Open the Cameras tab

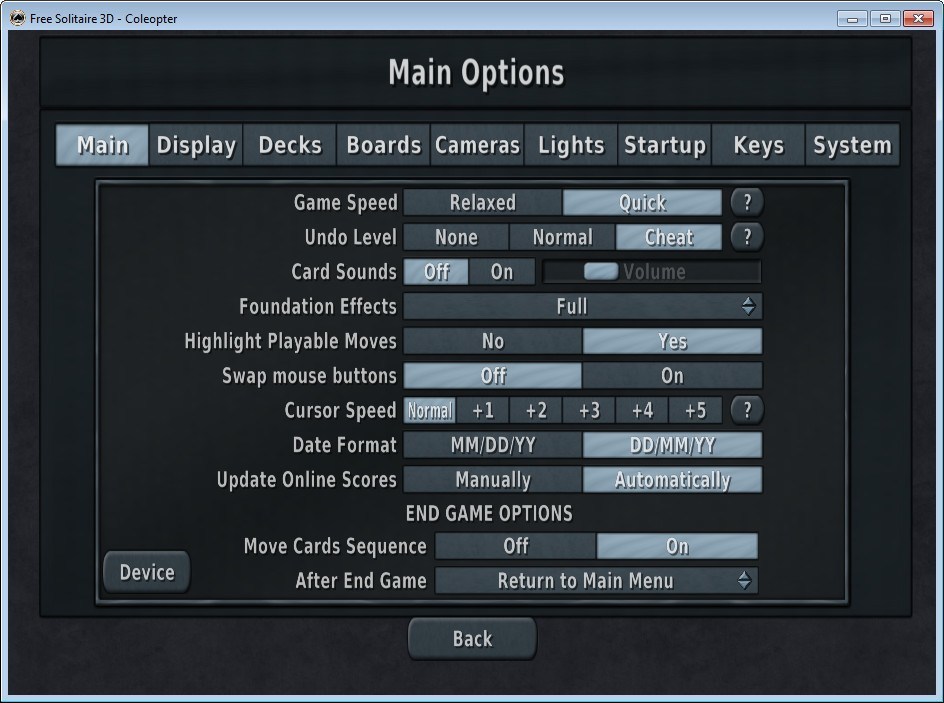click(477, 145)
